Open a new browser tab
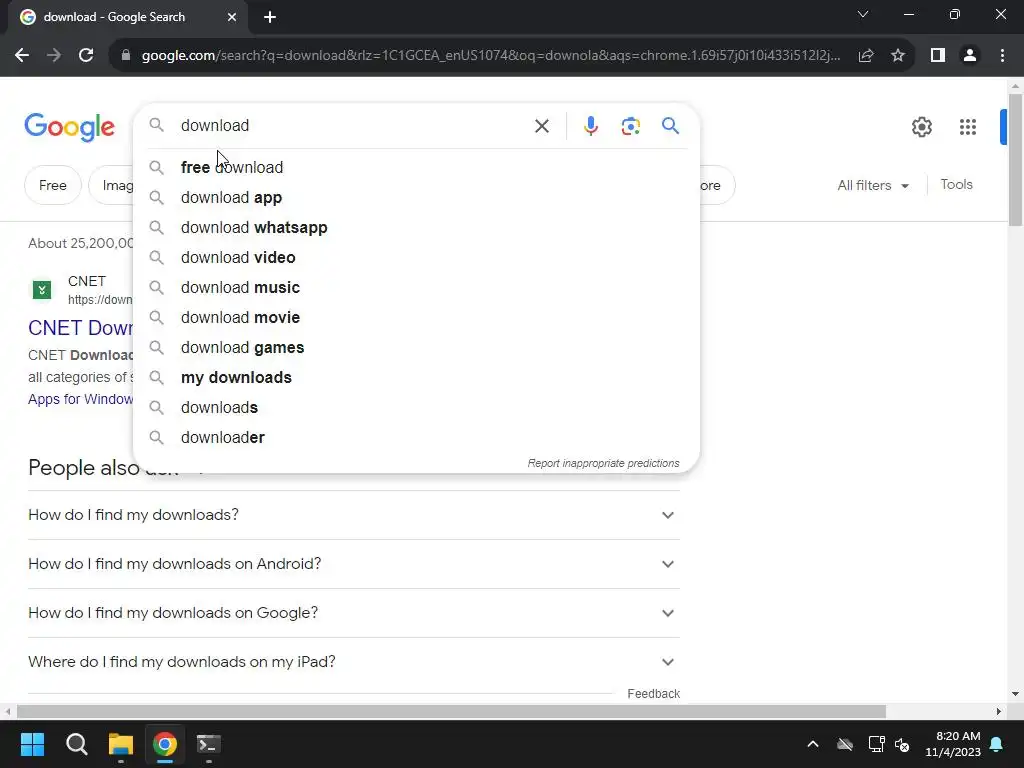This screenshot has width=1024, height=768. (270, 17)
